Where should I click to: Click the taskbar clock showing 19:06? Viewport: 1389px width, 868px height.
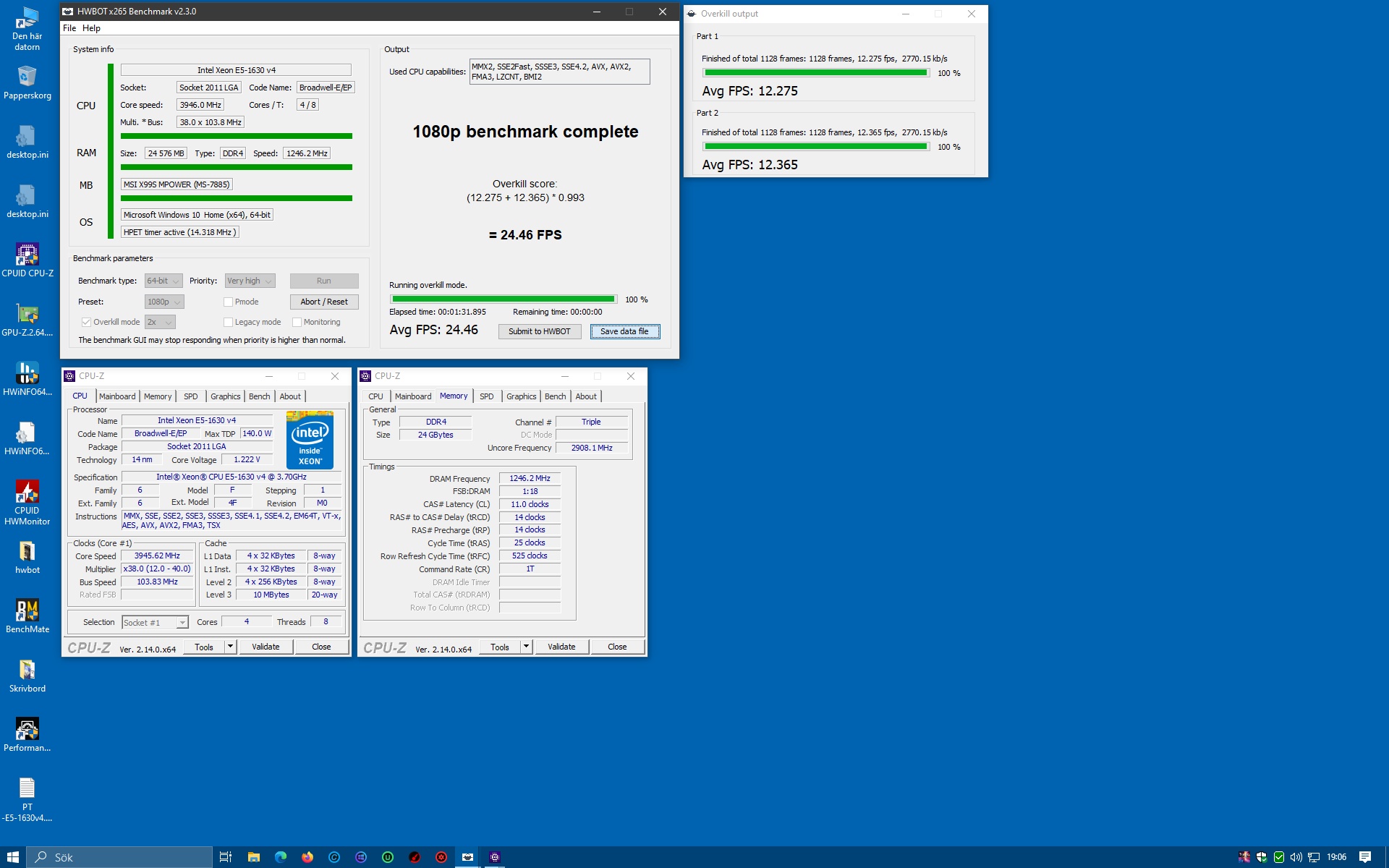(x=1336, y=857)
